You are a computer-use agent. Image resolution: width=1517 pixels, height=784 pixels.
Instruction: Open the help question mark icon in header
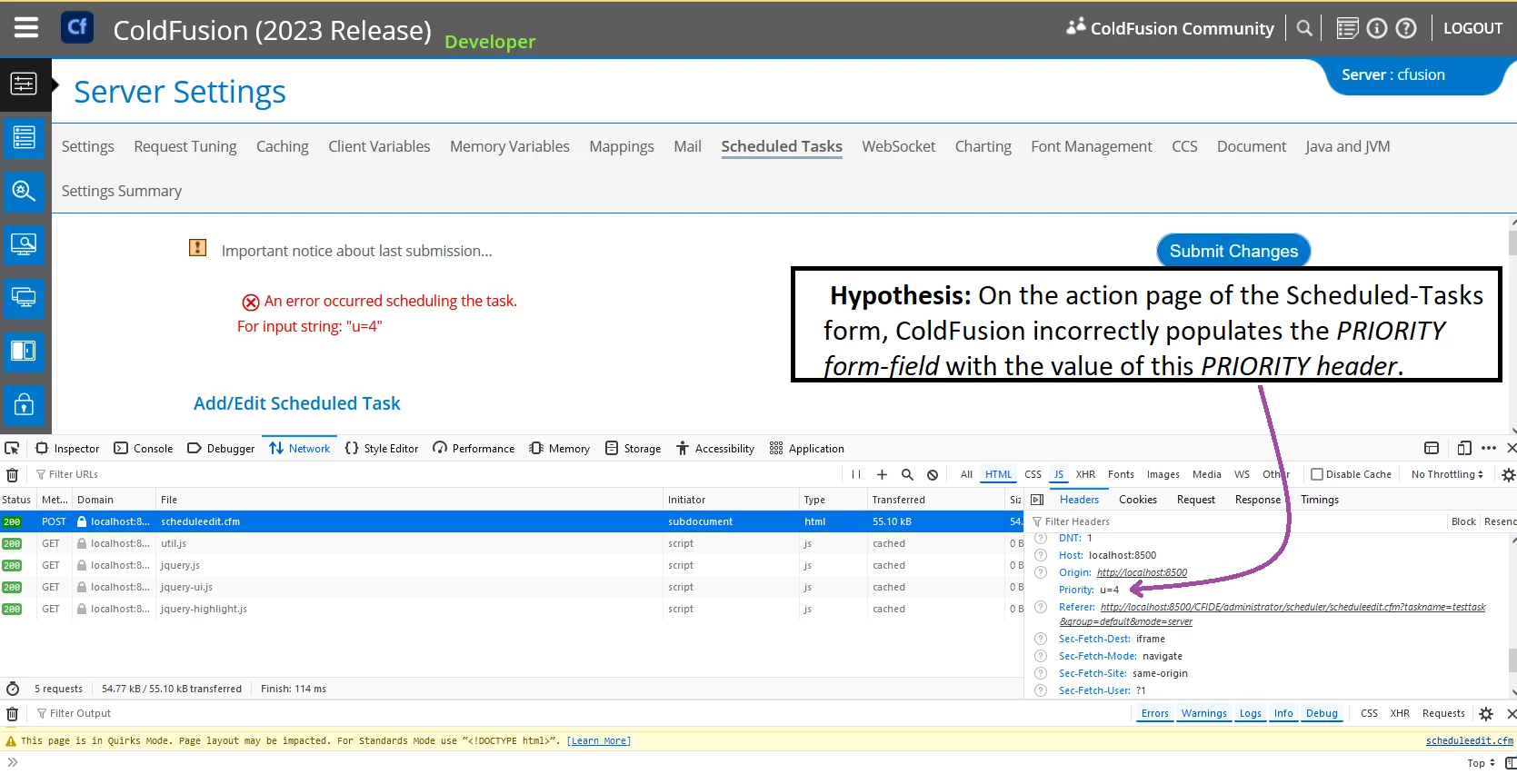(x=1406, y=28)
